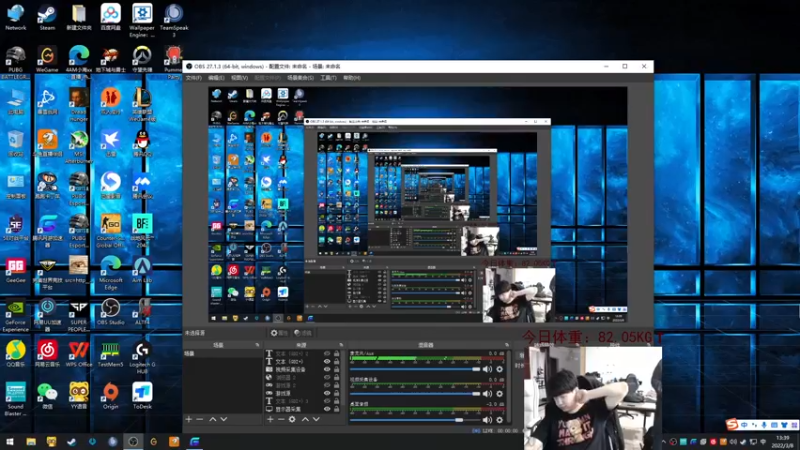Screen dimensions: 800x450
Task: Open 桌面音频 mixer settings gear
Action: [499, 420]
